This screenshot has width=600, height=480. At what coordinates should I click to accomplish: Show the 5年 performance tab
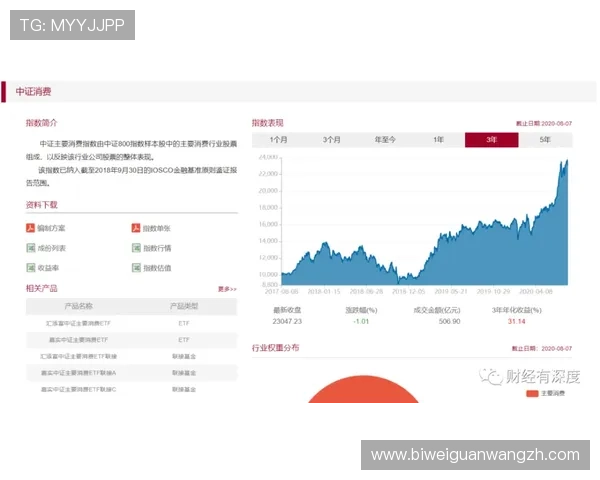[x=545, y=140]
